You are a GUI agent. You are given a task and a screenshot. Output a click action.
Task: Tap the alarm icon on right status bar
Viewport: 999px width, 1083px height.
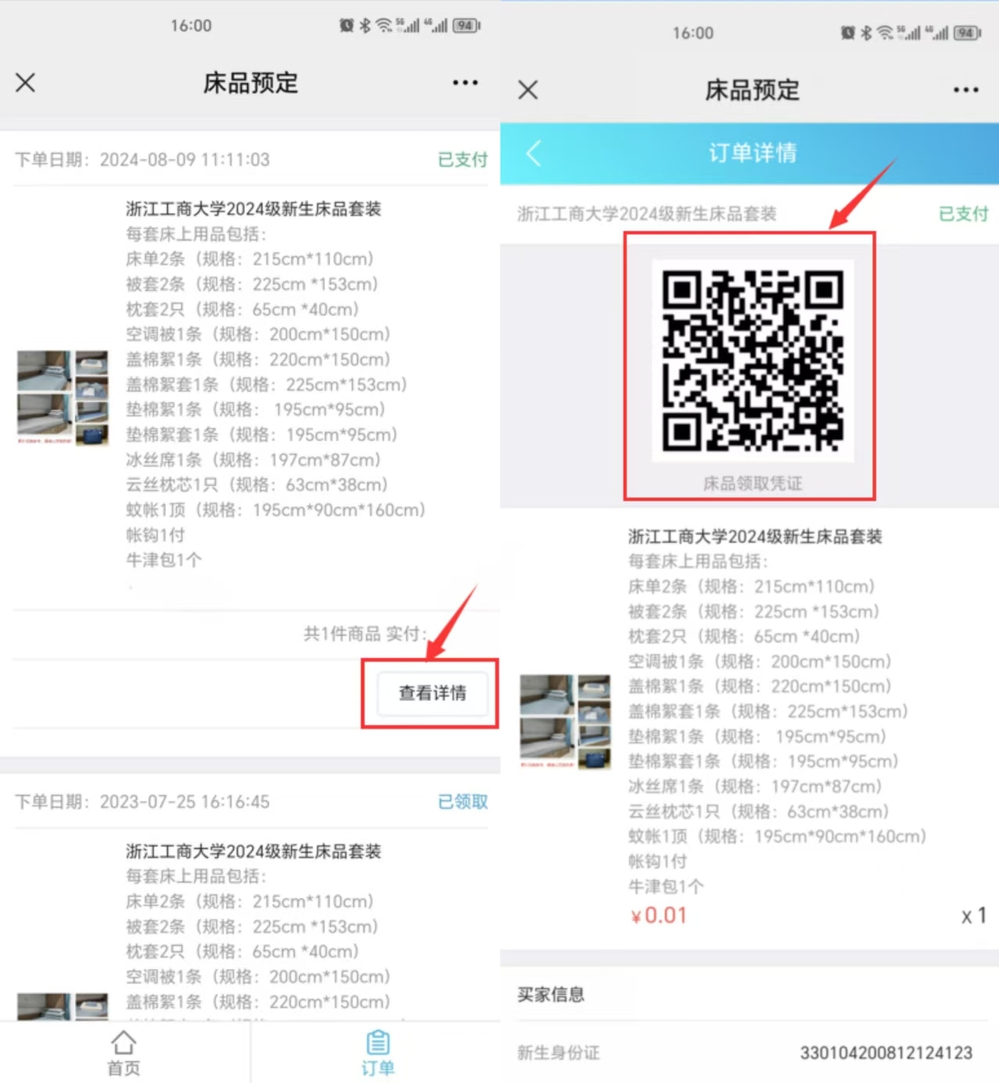(848, 32)
